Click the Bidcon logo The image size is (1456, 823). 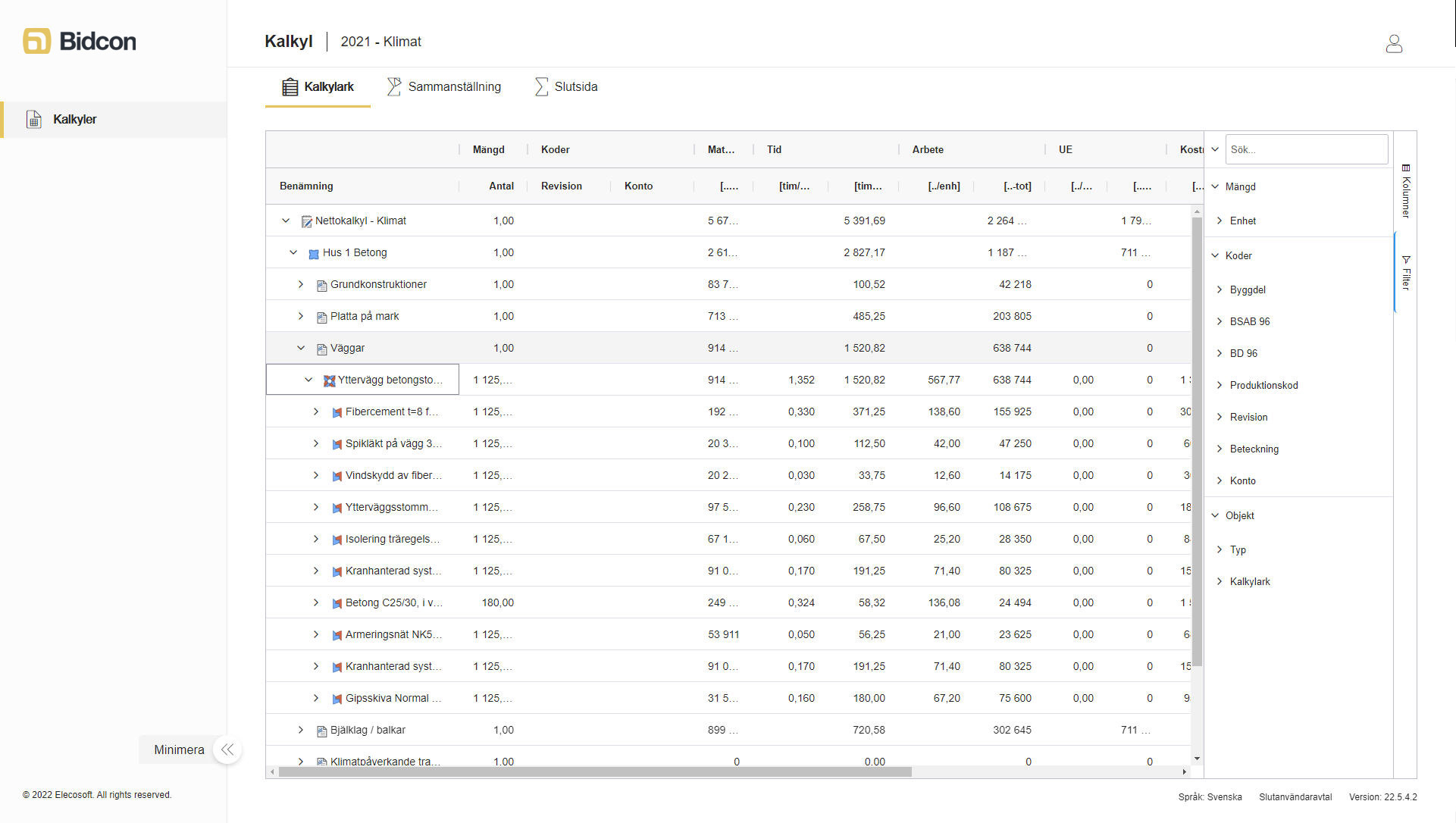point(80,41)
